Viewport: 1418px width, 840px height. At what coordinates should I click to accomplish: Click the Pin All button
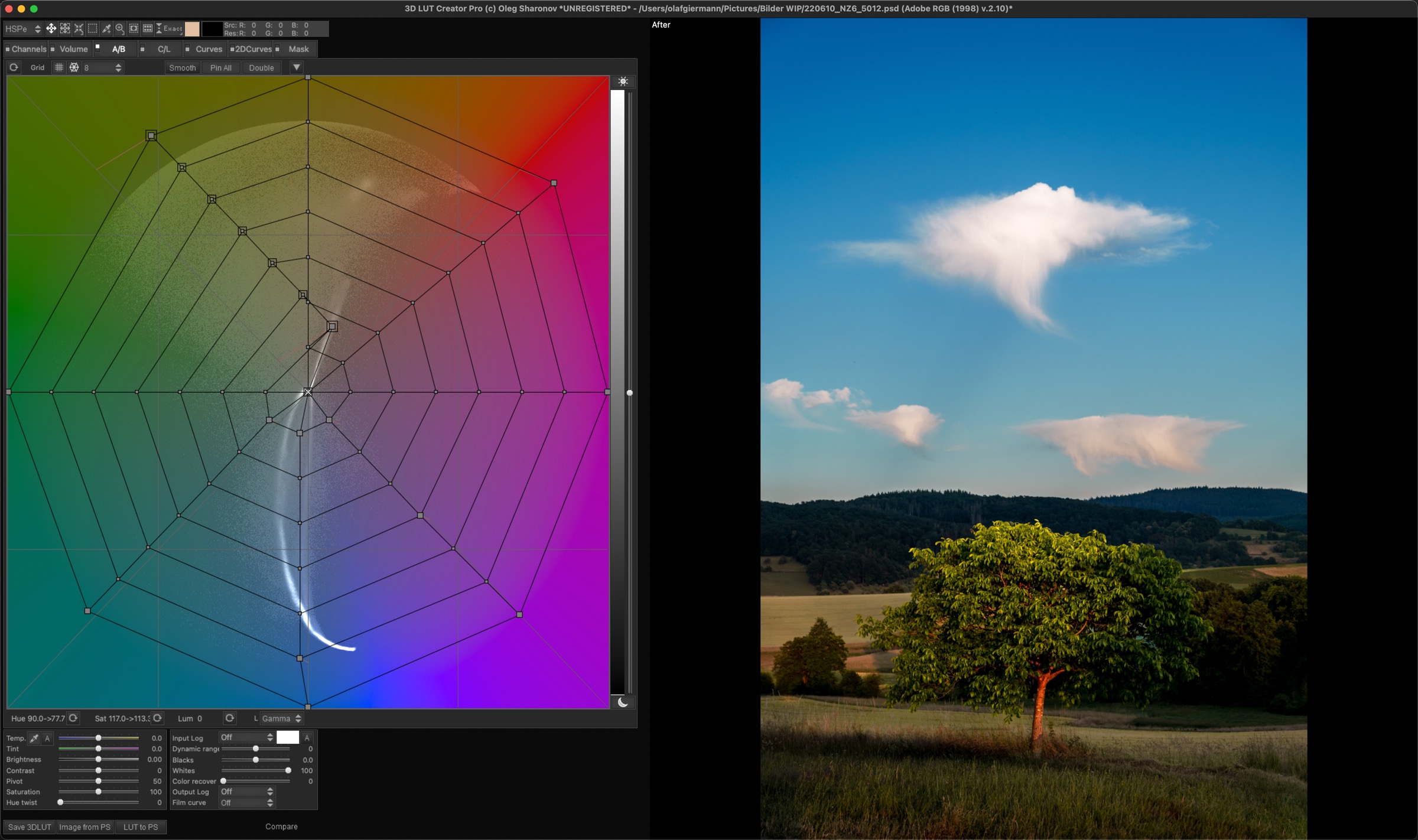(x=221, y=68)
